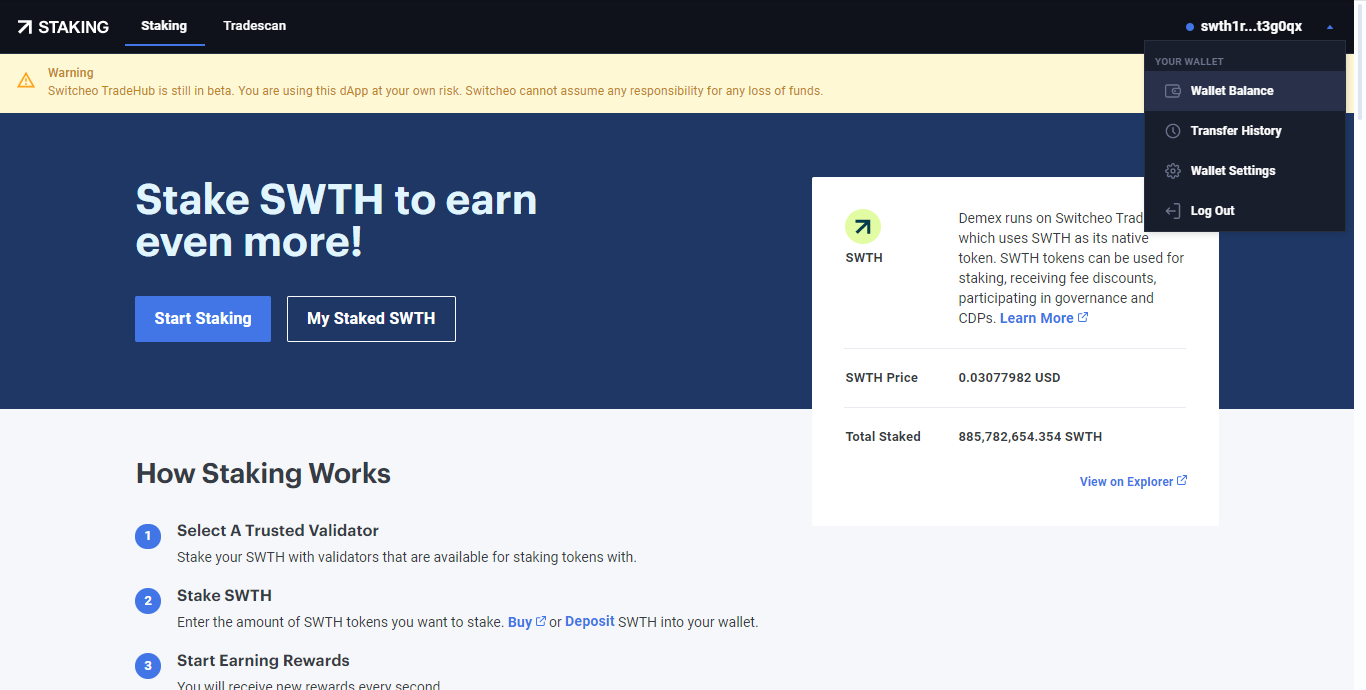Click external link icon beside Buy
The width and height of the screenshot is (1366, 690).
541,621
